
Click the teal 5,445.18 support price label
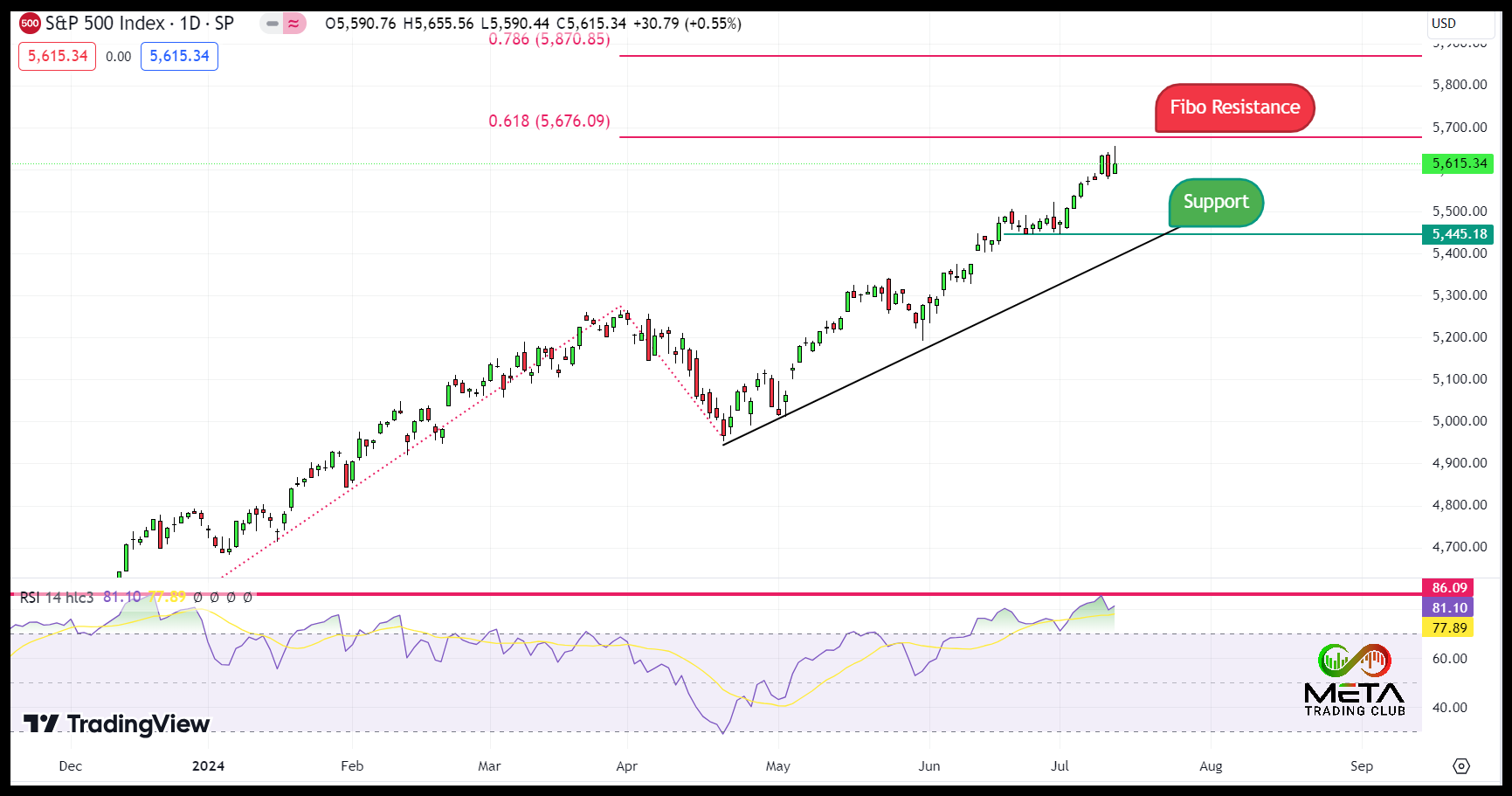1459,234
